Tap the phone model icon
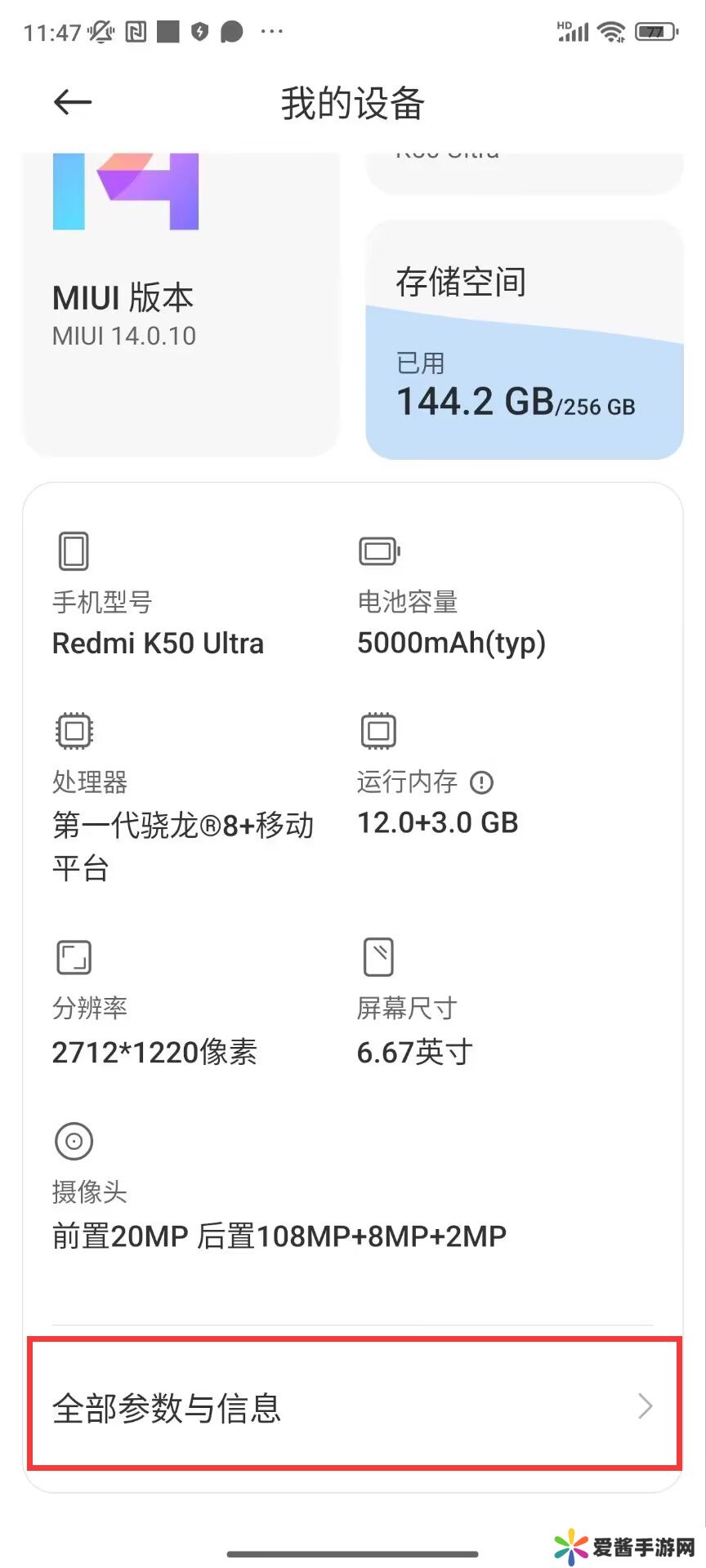This screenshot has width=706, height=1568. 74,551
